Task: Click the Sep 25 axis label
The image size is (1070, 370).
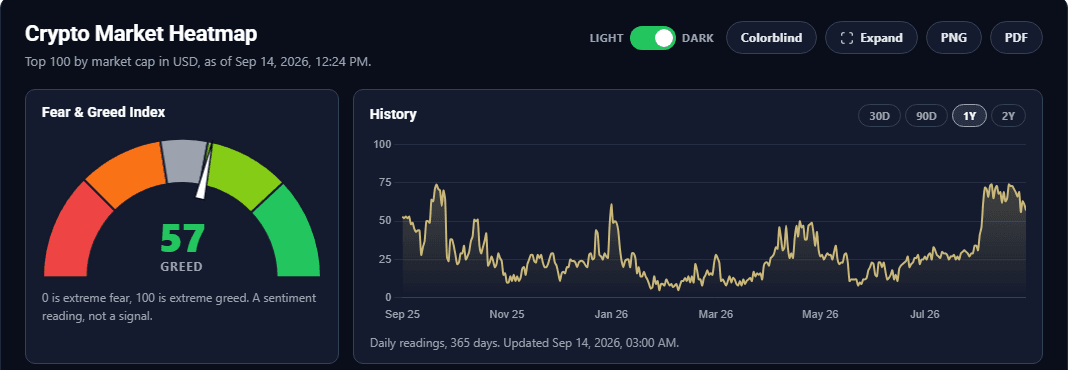Action: pos(403,315)
